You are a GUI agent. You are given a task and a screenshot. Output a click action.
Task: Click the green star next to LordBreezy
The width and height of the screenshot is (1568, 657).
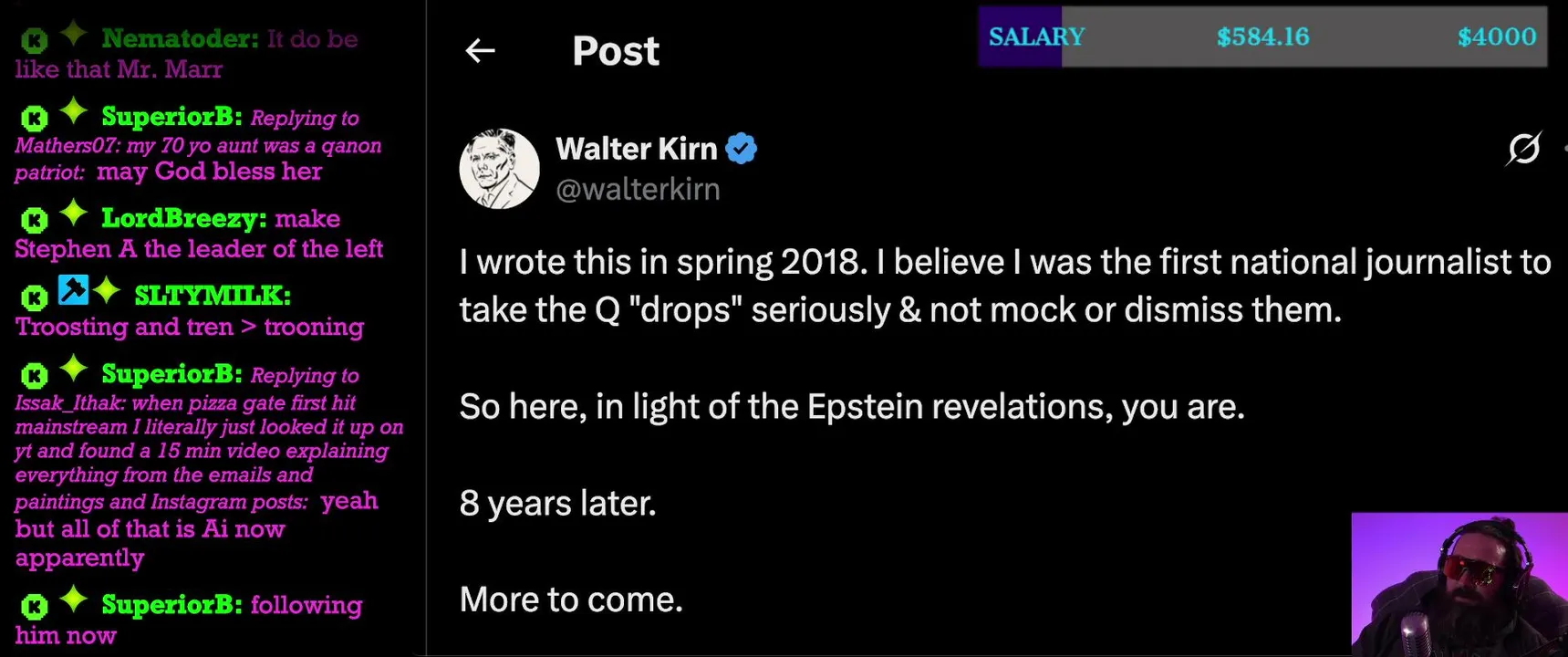[x=74, y=214]
